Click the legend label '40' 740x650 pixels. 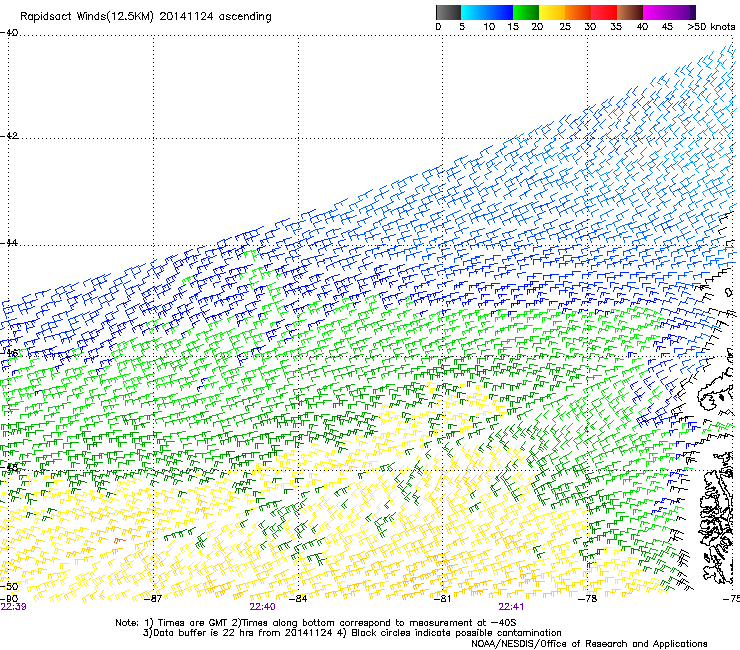tap(642, 27)
